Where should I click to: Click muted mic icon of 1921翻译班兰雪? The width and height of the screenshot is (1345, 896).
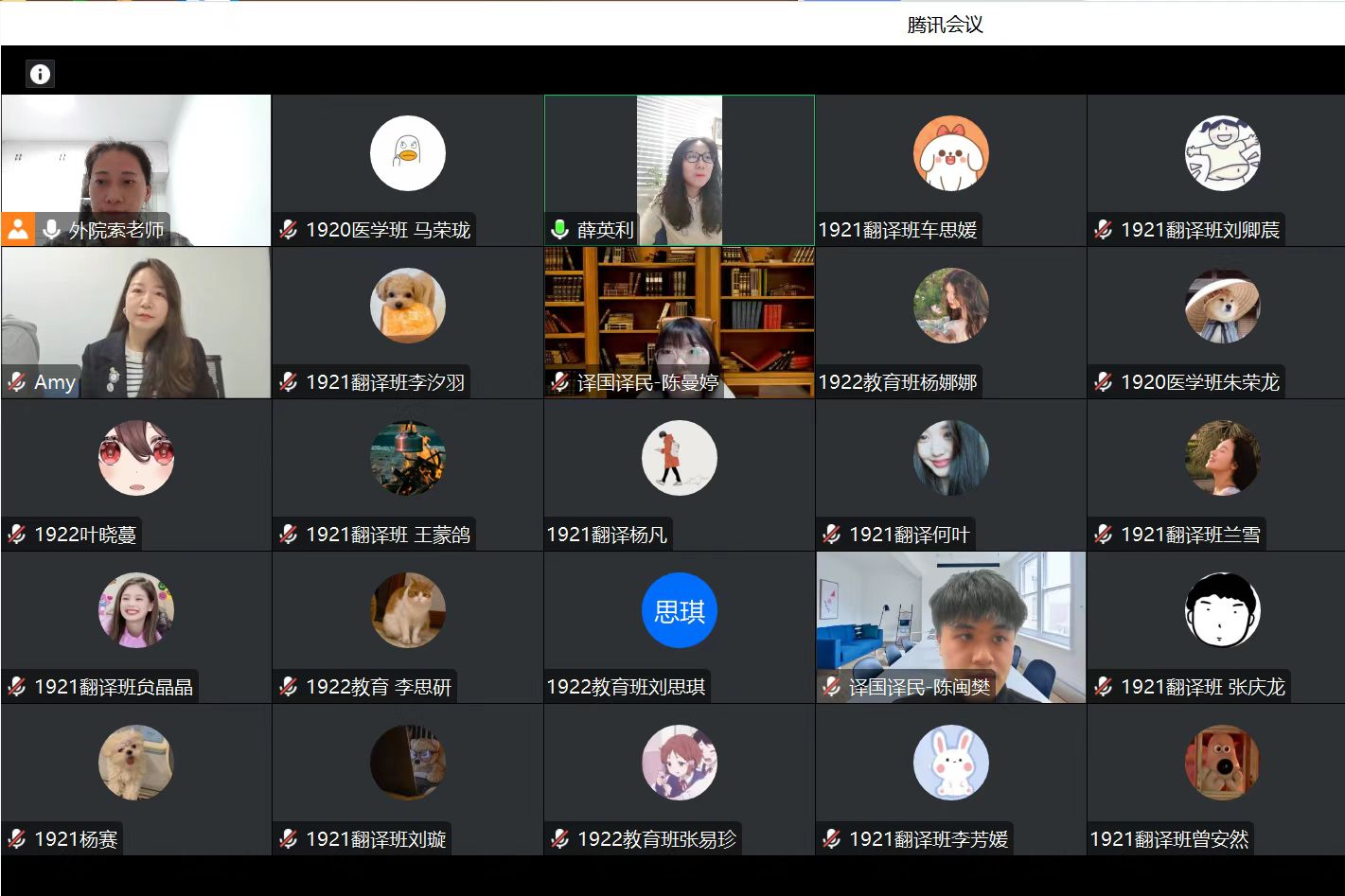[x=1104, y=534]
